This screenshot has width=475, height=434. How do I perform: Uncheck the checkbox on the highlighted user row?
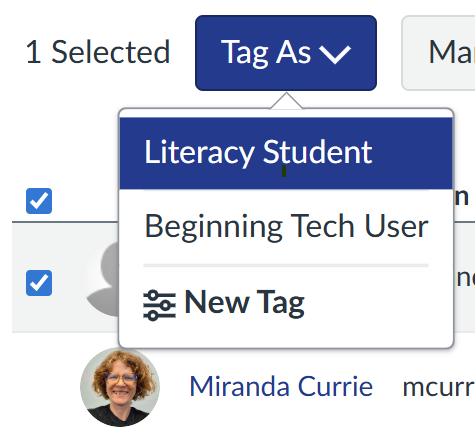coord(39,283)
